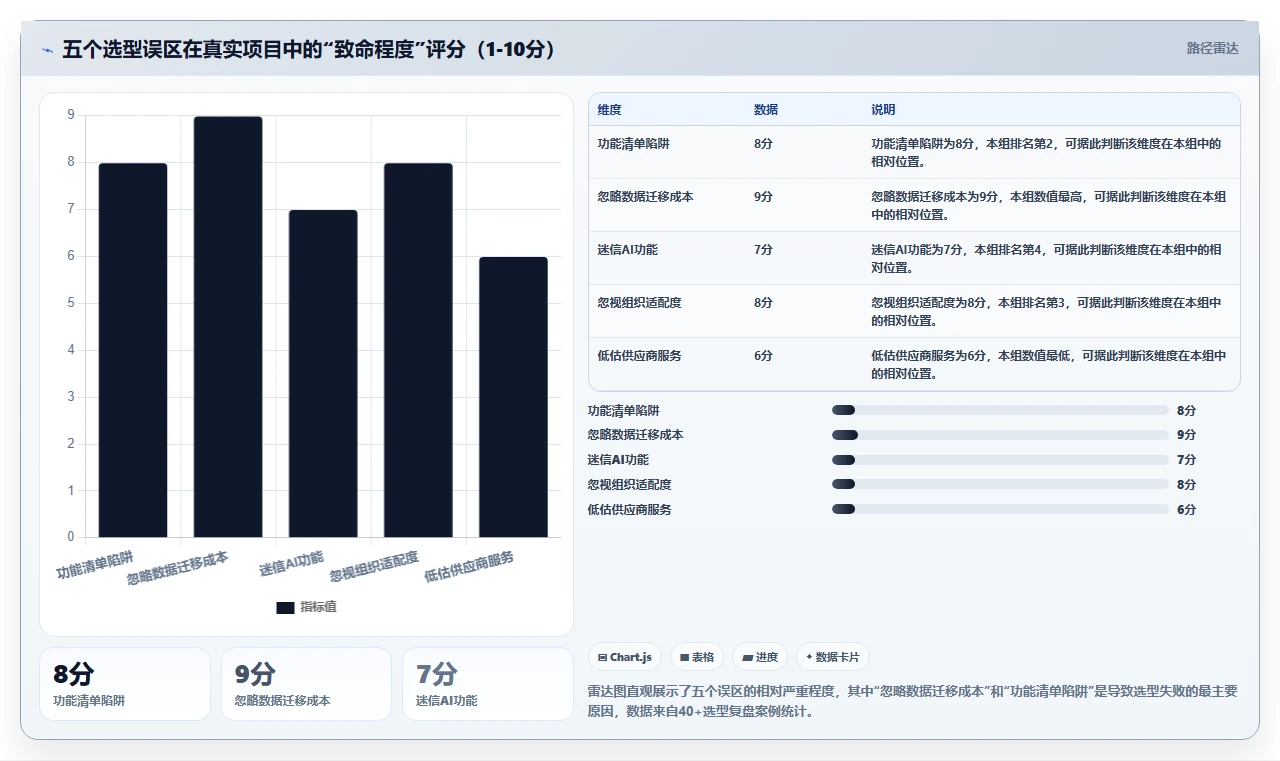Click x-axis label 迷信AI功能

(292, 563)
